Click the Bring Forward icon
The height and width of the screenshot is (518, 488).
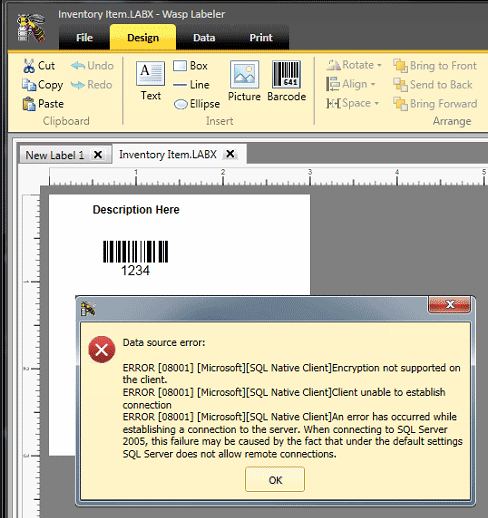(x=400, y=104)
